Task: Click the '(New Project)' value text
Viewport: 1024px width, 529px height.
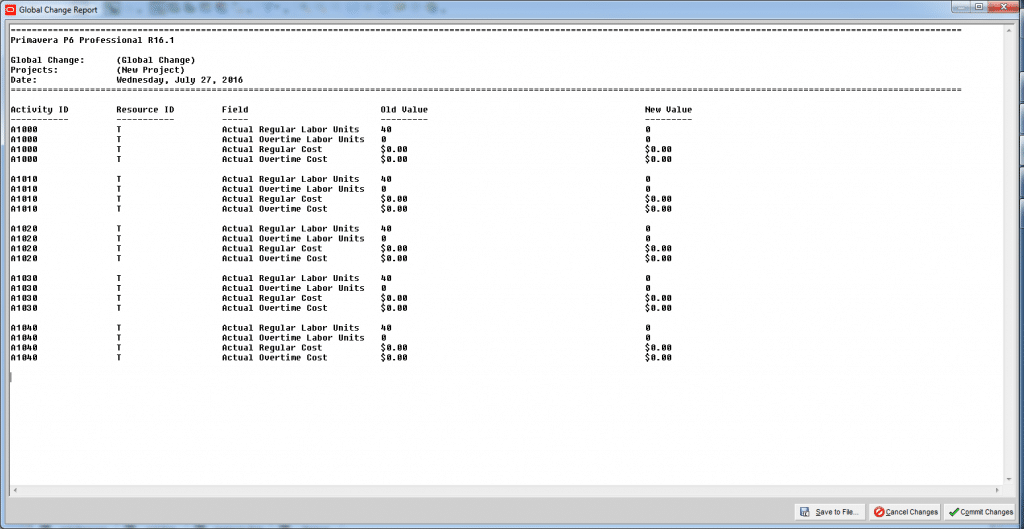Action: 150,70
